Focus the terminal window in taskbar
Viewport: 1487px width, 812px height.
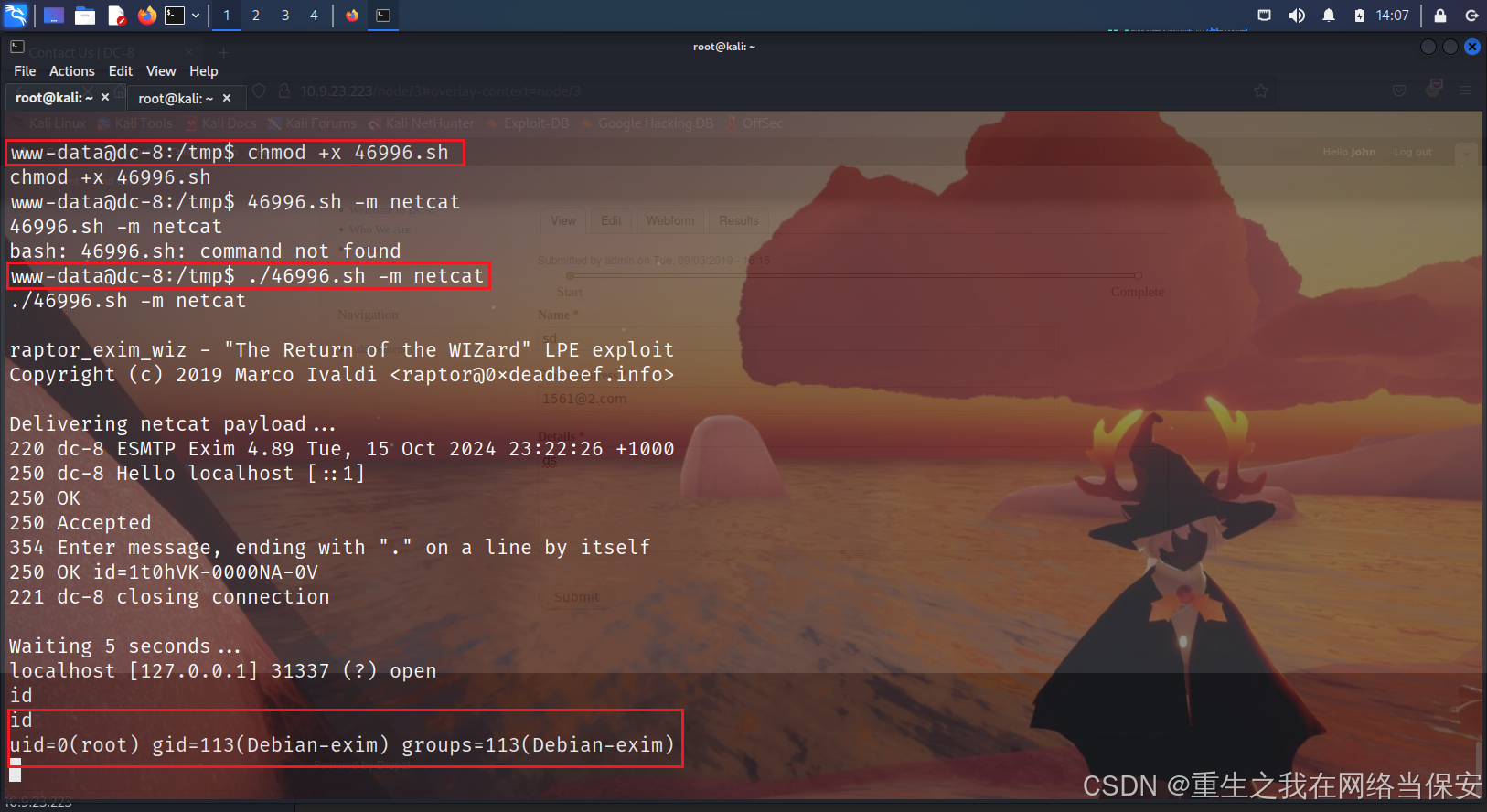[x=383, y=16]
